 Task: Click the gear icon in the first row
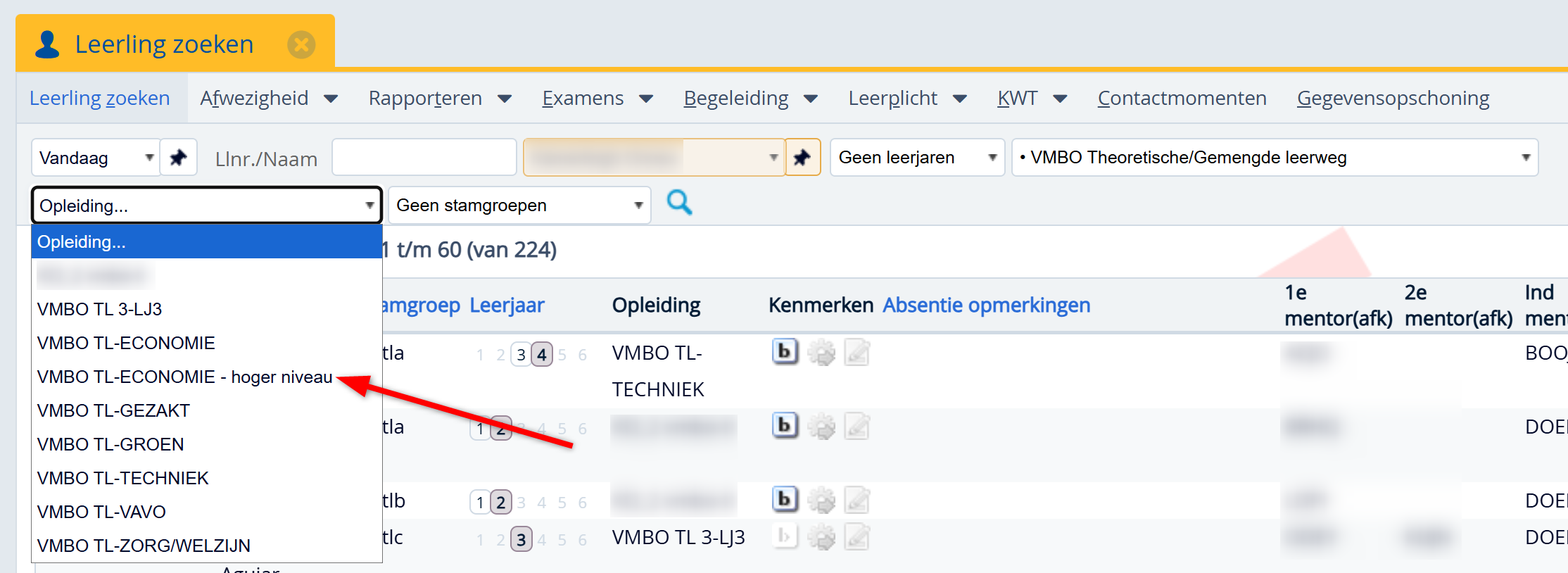821,352
